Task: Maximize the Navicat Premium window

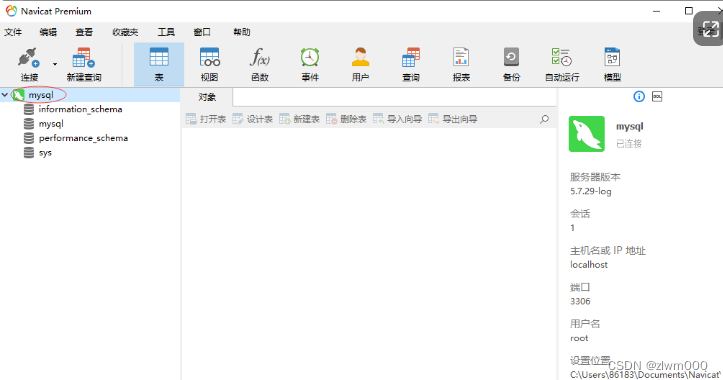Action: pyautogui.click(x=689, y=11)
